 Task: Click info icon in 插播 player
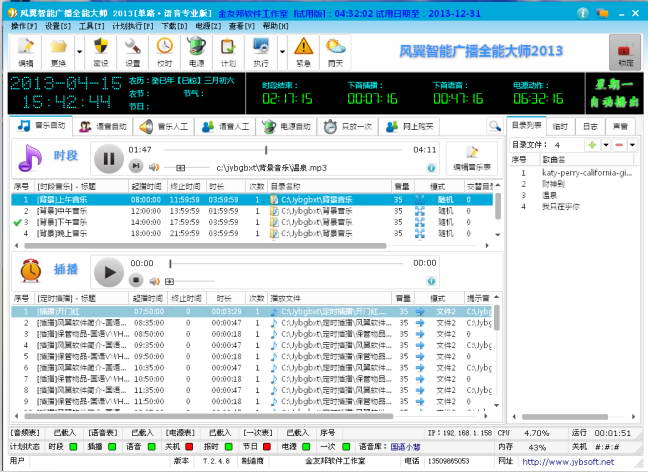[x=431, y=281]
